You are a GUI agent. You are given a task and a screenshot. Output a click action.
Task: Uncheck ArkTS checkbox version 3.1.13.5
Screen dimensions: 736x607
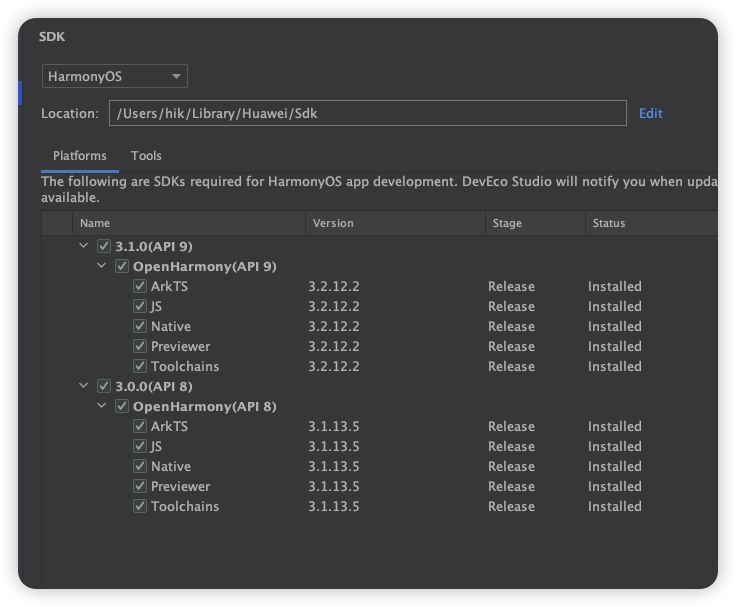139,426
